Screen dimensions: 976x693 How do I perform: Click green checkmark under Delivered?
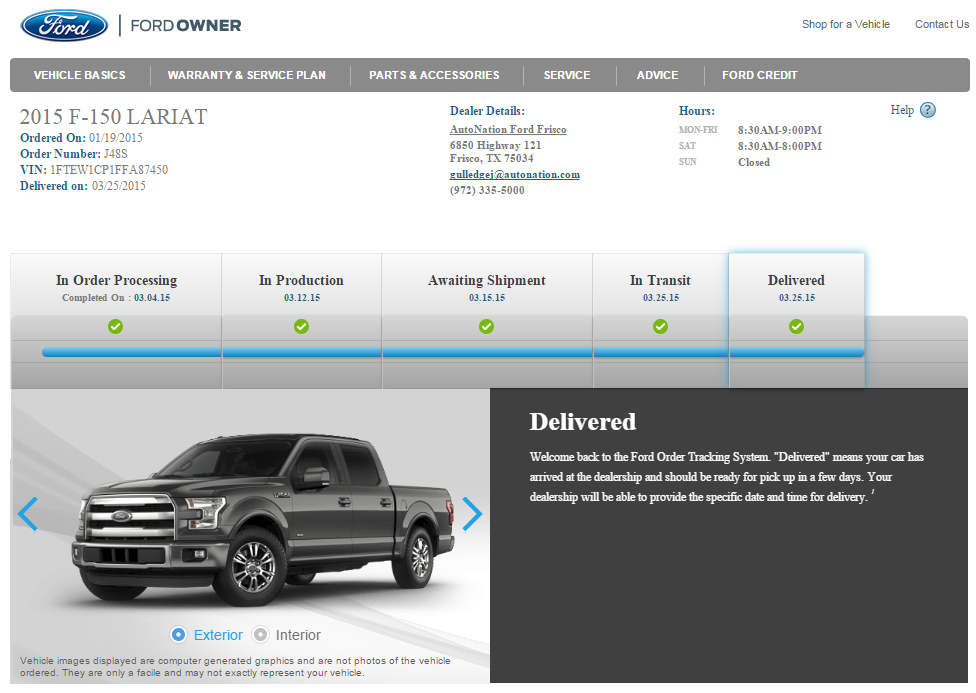(x=796, y=326)
